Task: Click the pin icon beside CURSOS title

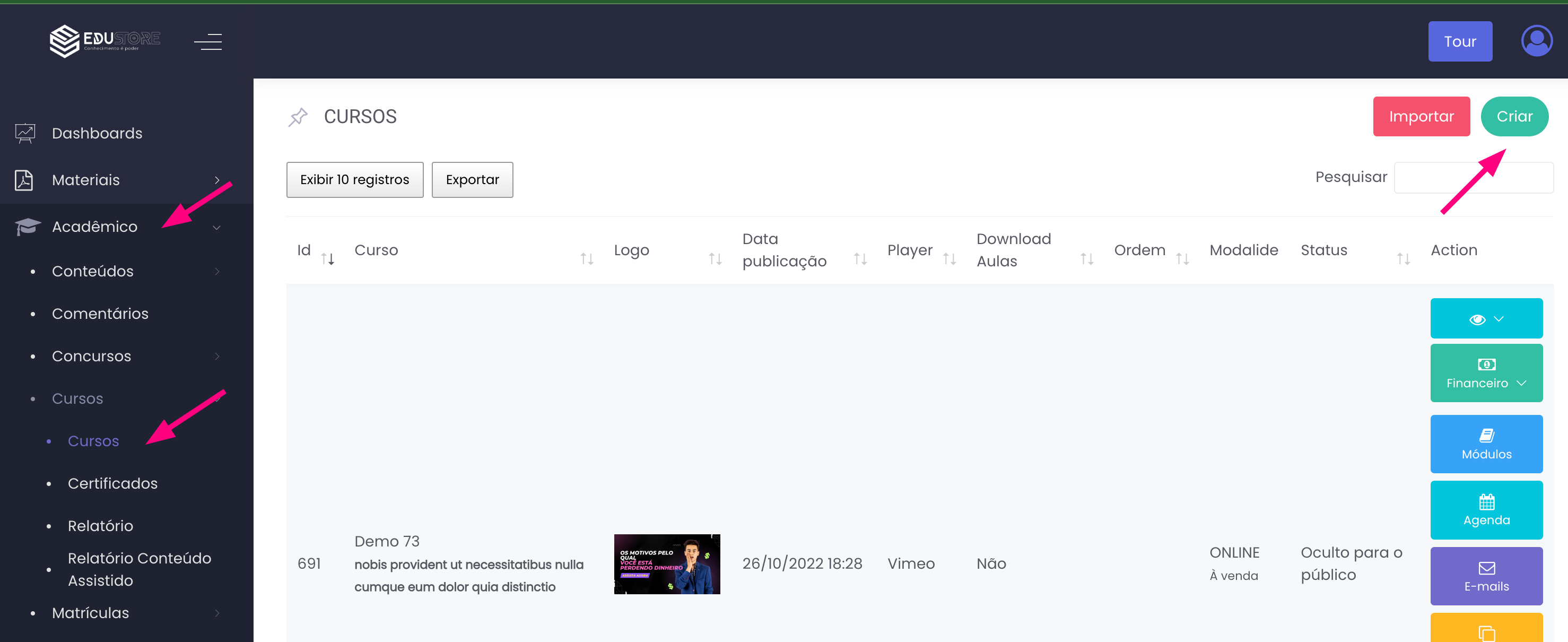Action: [298, 117]
